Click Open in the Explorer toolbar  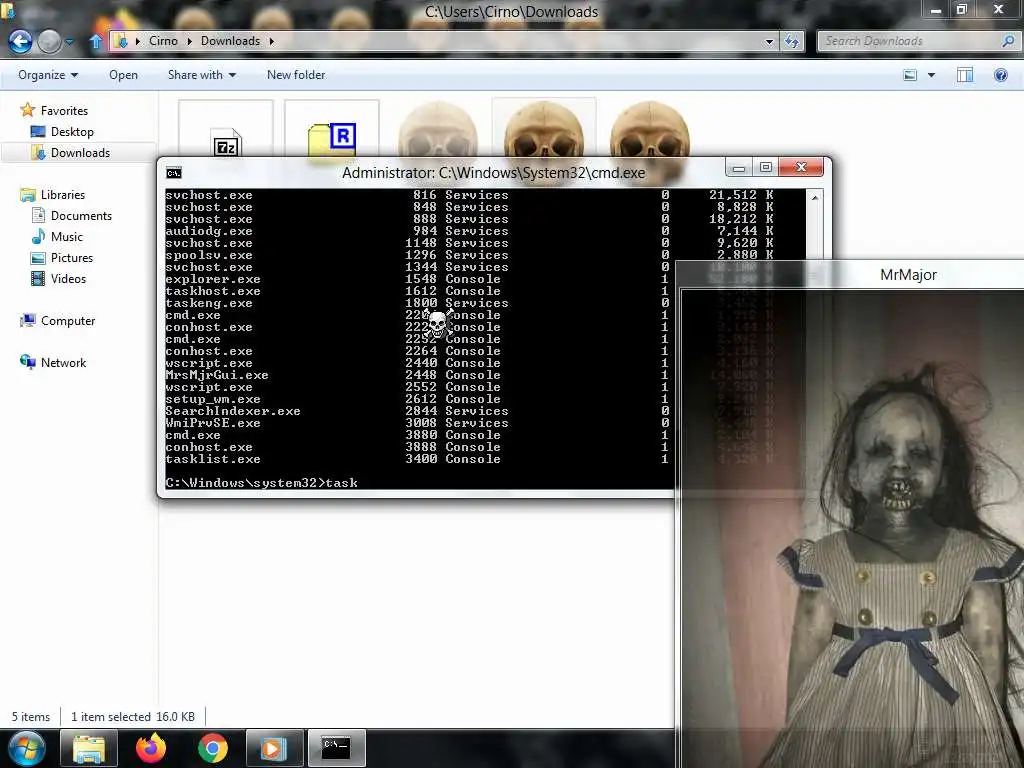pos(123,75)
